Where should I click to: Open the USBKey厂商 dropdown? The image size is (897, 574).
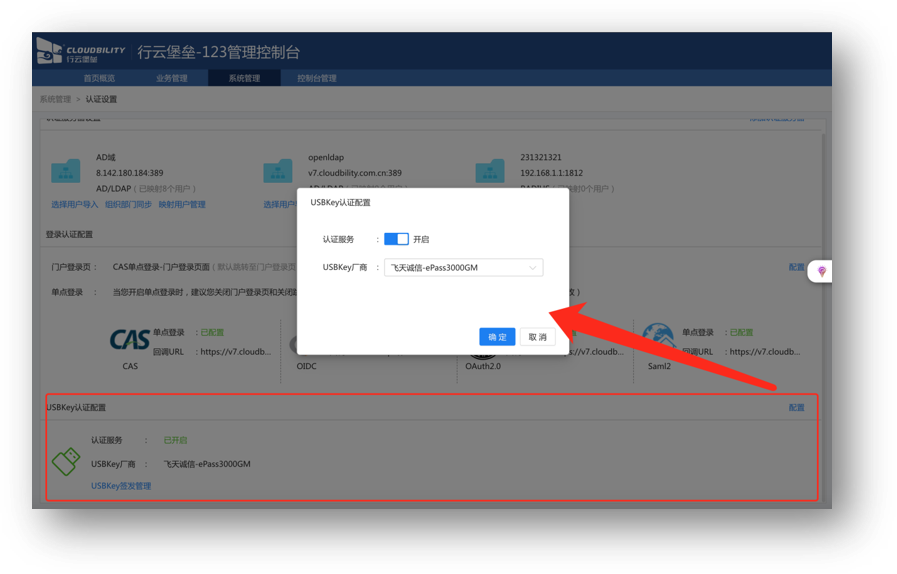(x=463, y=268)
